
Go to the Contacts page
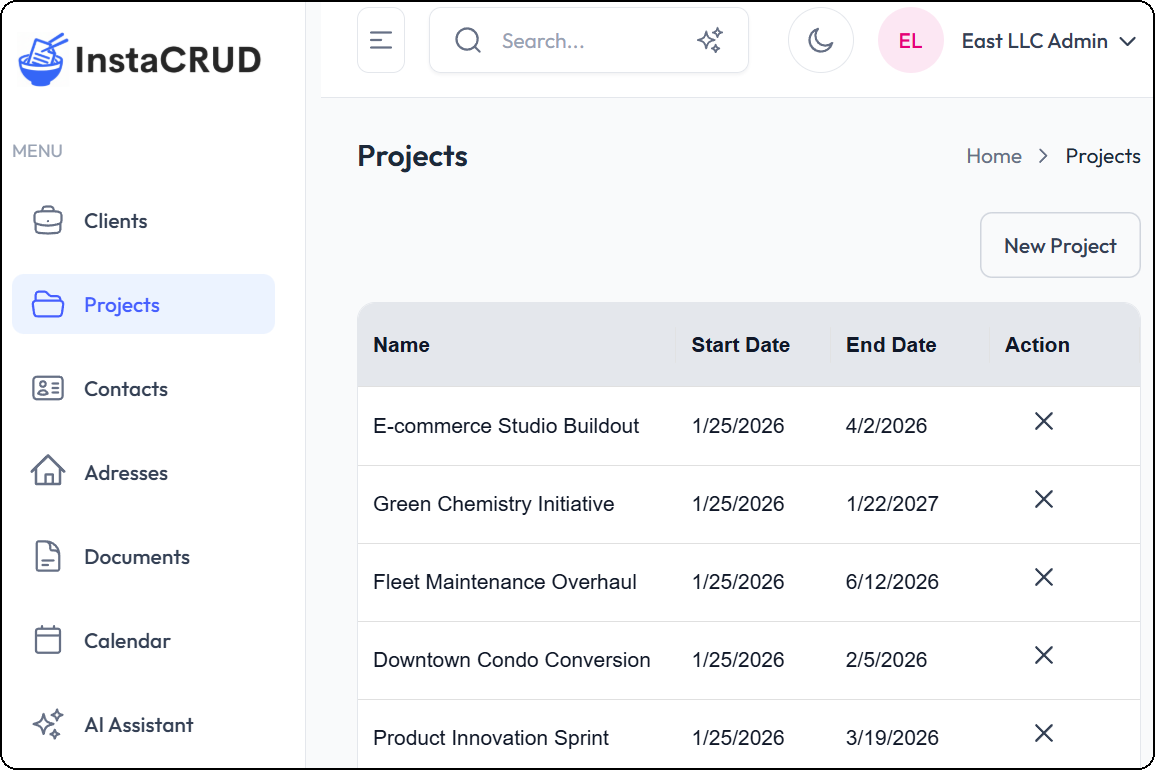click(125, 389)
